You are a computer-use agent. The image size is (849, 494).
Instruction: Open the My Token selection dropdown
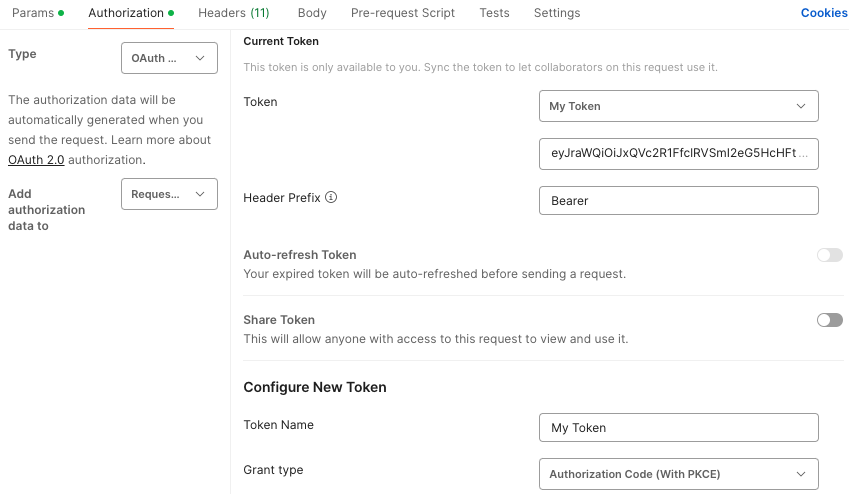pyautogui.click(x=678, y=106)
